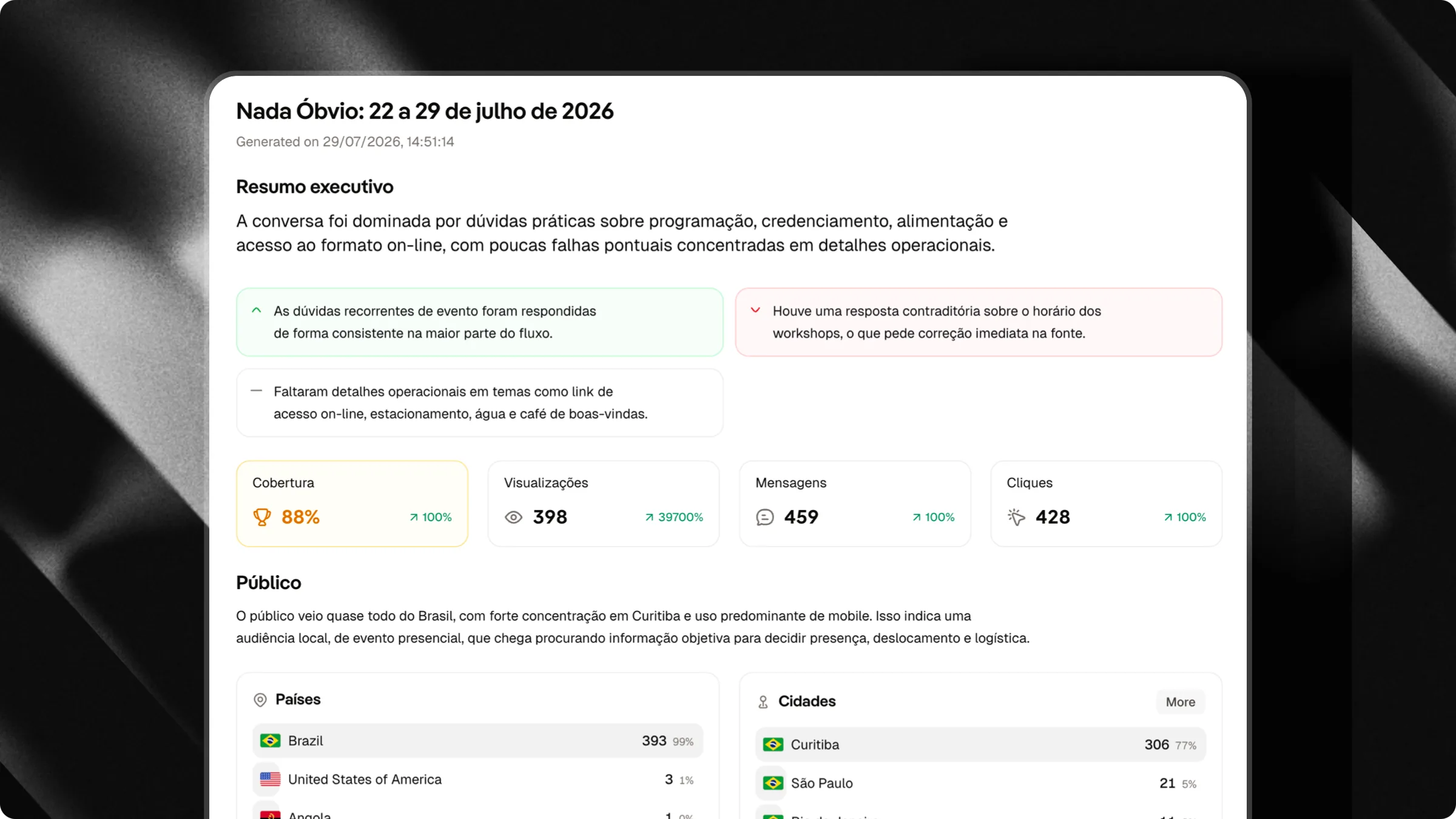
Task: Click the location pin icon next to Países
Action: [260, 700]
